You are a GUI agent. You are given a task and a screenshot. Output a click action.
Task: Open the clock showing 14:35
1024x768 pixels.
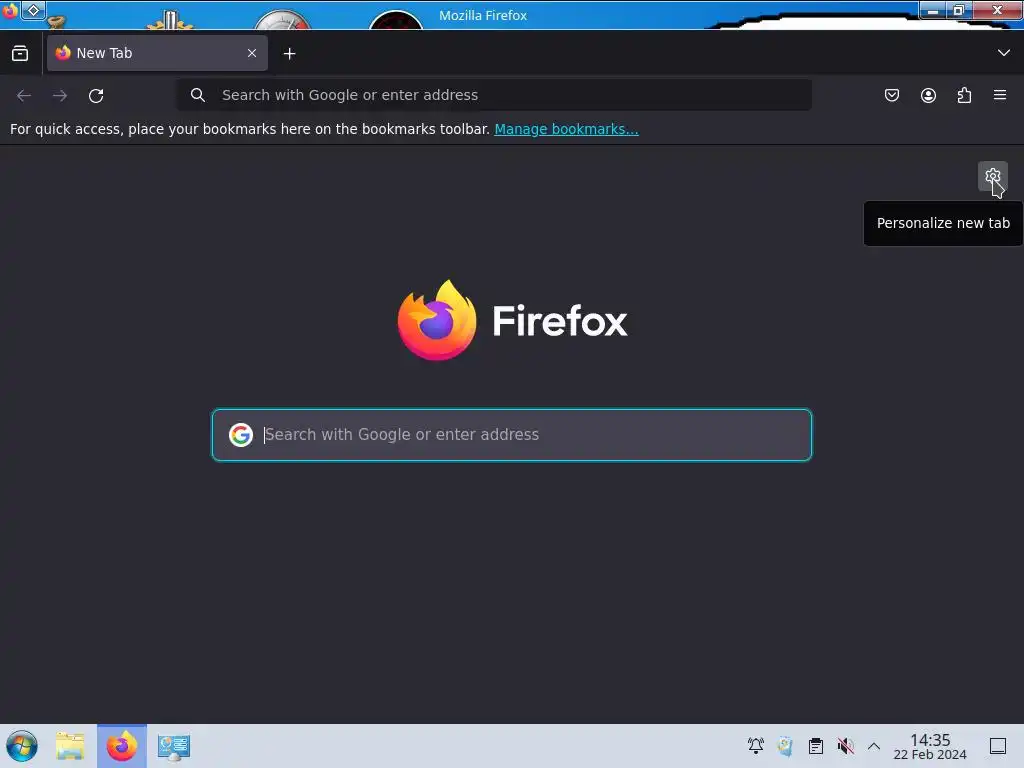(x=930, y=746)
